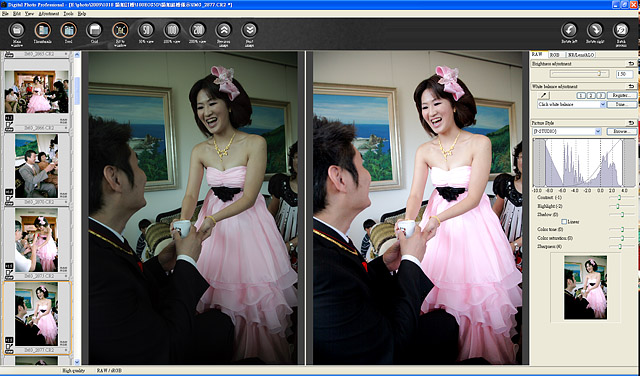640x376 pixels.
Task: Click the Register white balance button
Action: click(x=621, y=96)
